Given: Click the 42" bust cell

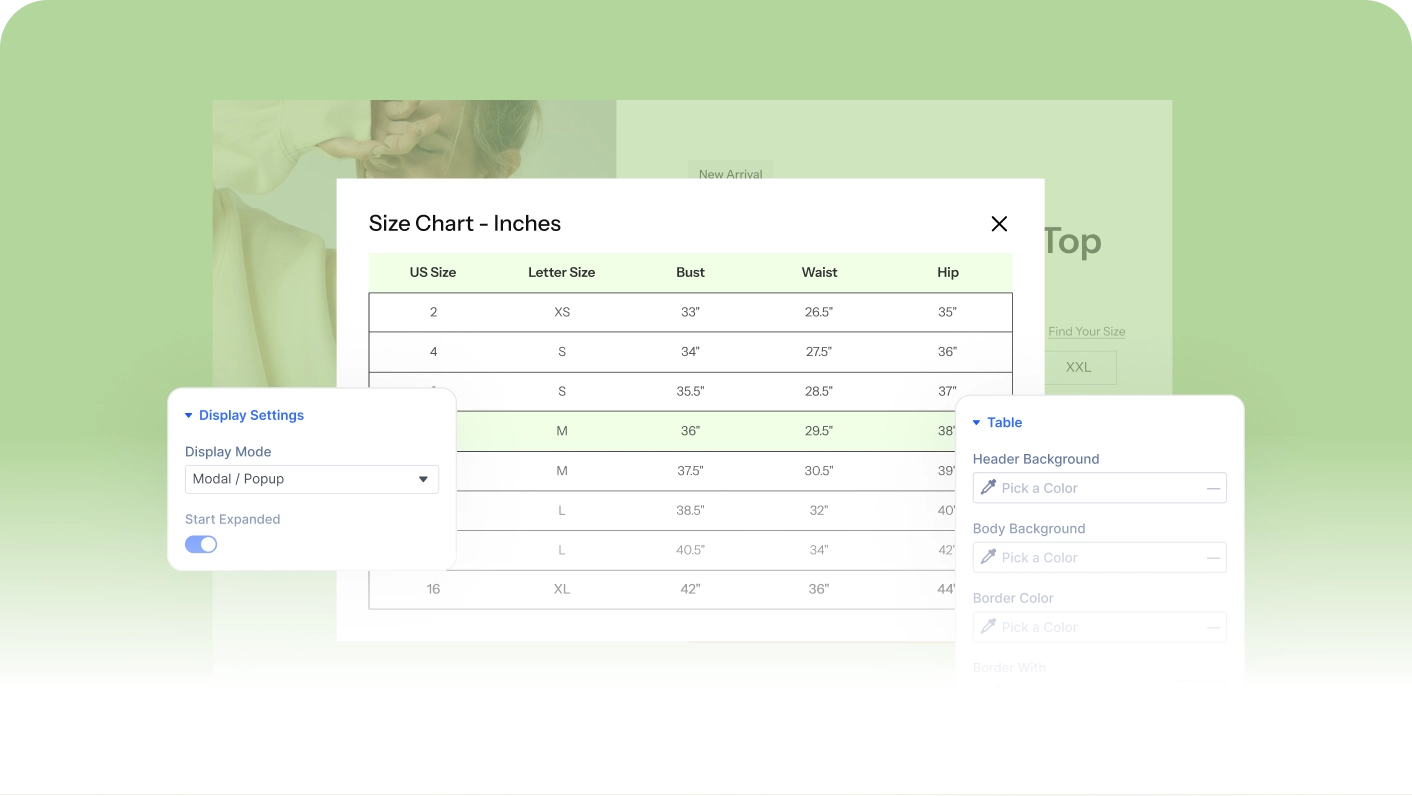Looking at the screenshot, I should pyautogui.click(x=690, y=589).
